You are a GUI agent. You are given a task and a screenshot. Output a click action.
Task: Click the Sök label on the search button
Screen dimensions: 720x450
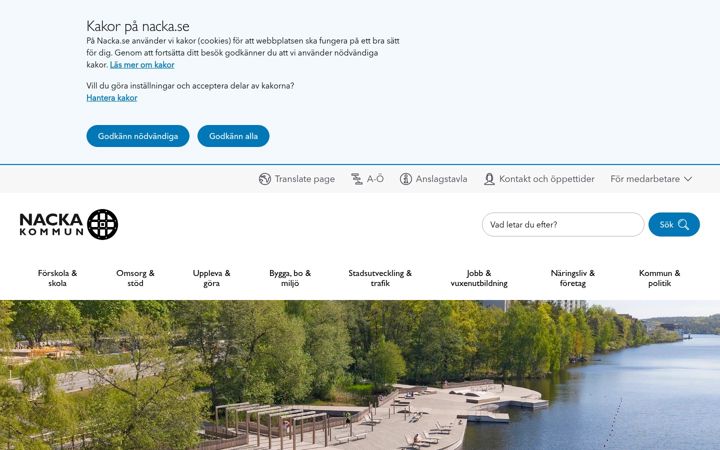click(x=666, y=225)
